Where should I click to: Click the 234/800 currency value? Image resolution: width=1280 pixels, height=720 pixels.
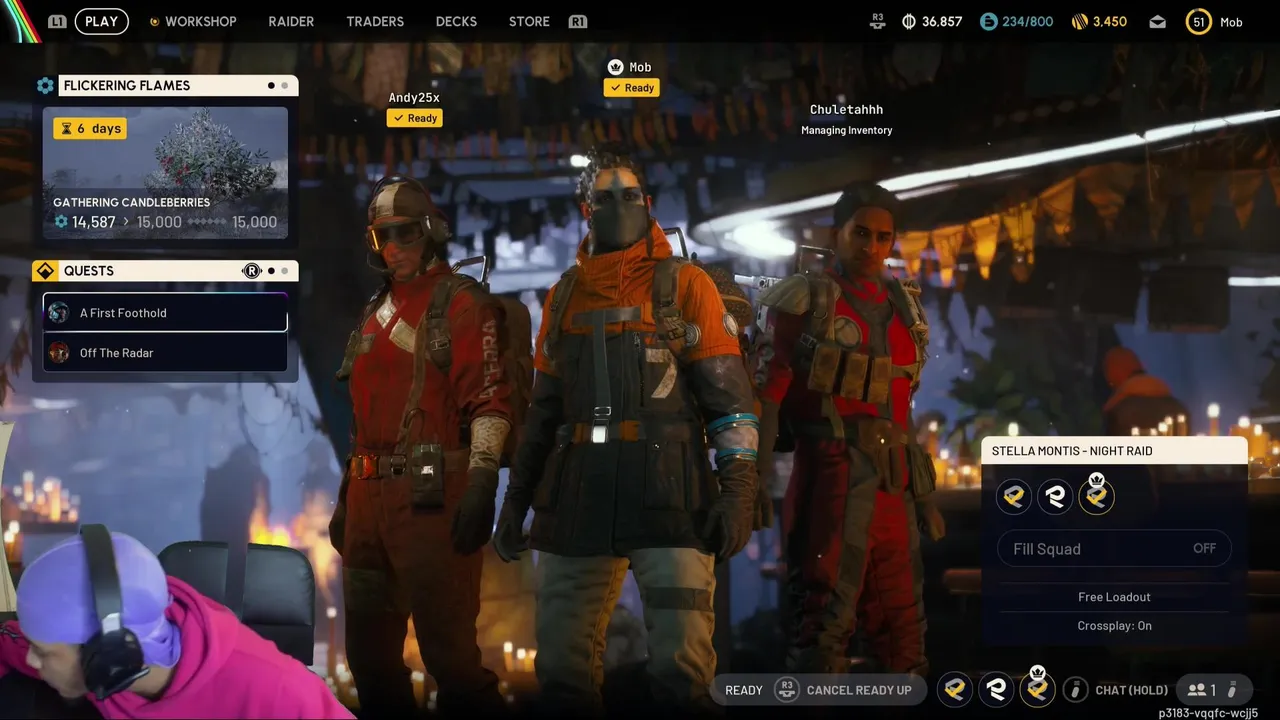(x=1029, y=21)
